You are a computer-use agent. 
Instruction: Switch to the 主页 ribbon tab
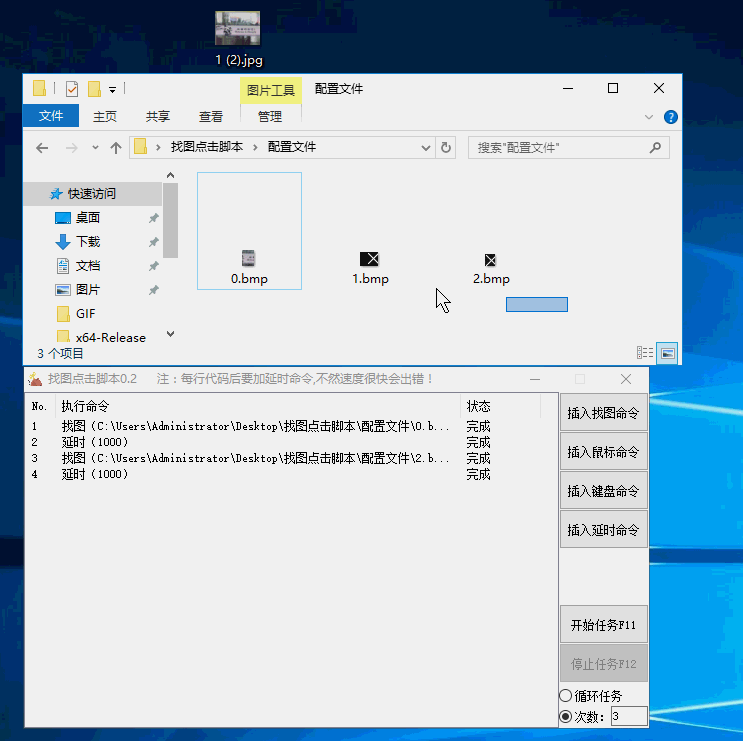pyautogui.click(x=105, y=117)
